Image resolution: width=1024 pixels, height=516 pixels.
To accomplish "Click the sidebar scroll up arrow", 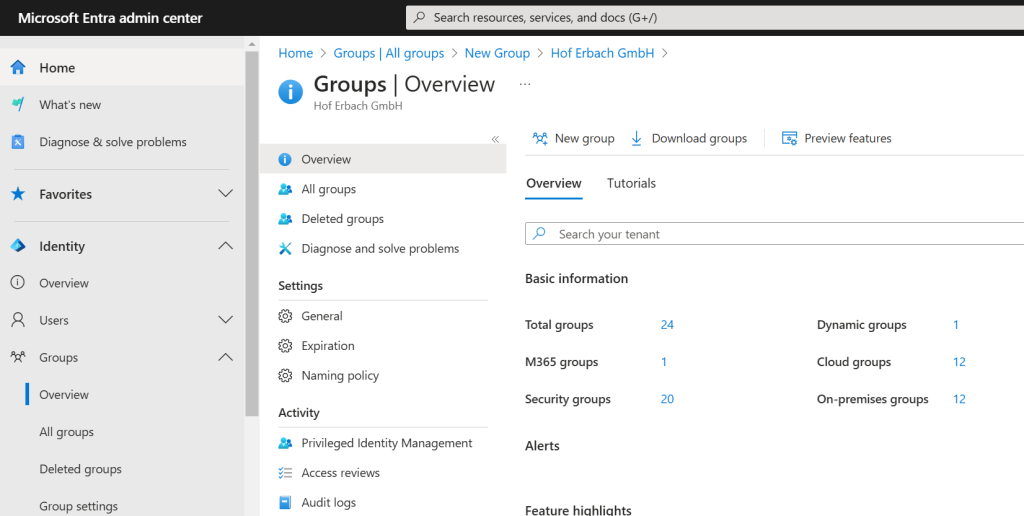I will point(252,44).
